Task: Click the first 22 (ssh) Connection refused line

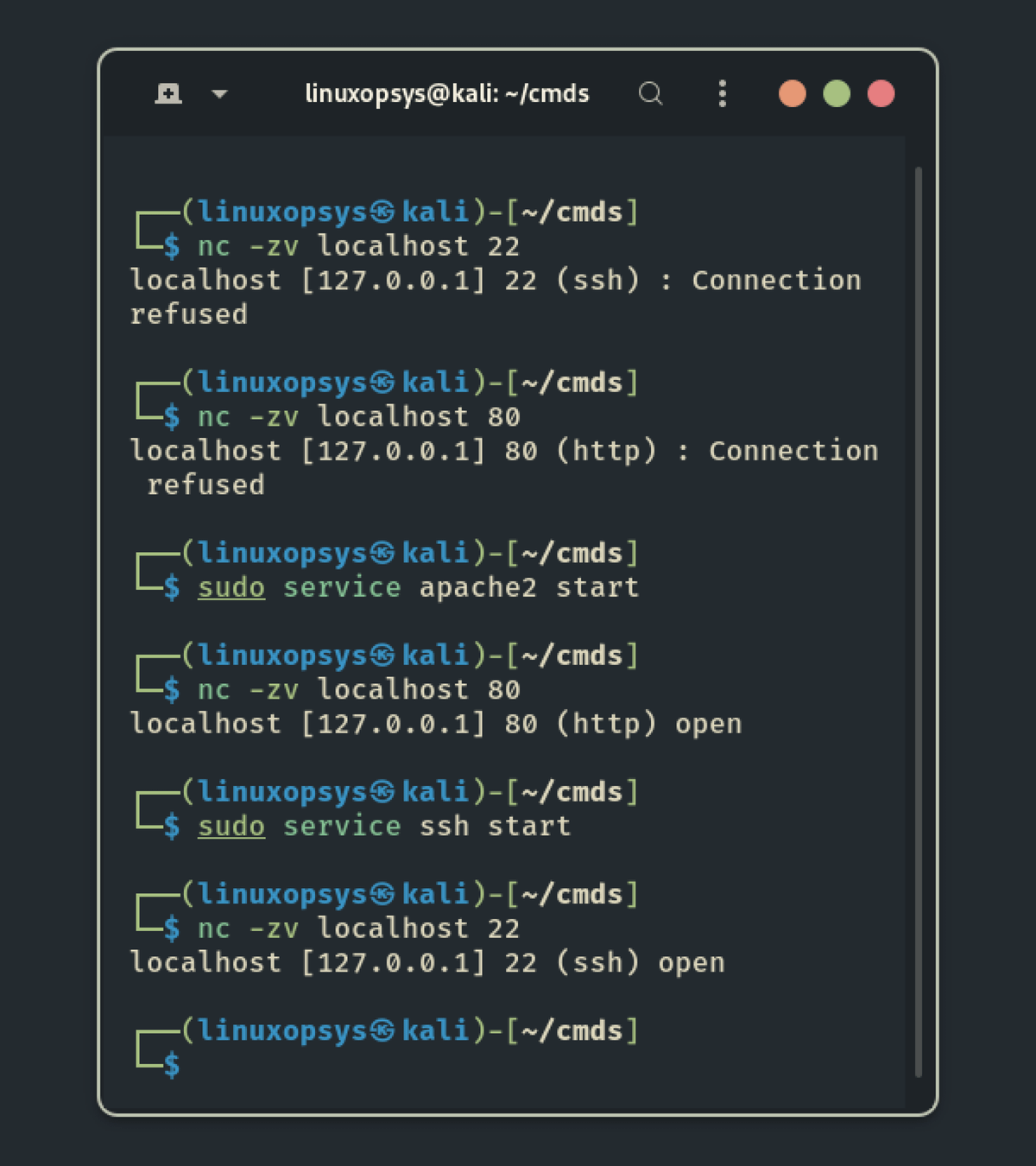Action: tap(495, 281)
